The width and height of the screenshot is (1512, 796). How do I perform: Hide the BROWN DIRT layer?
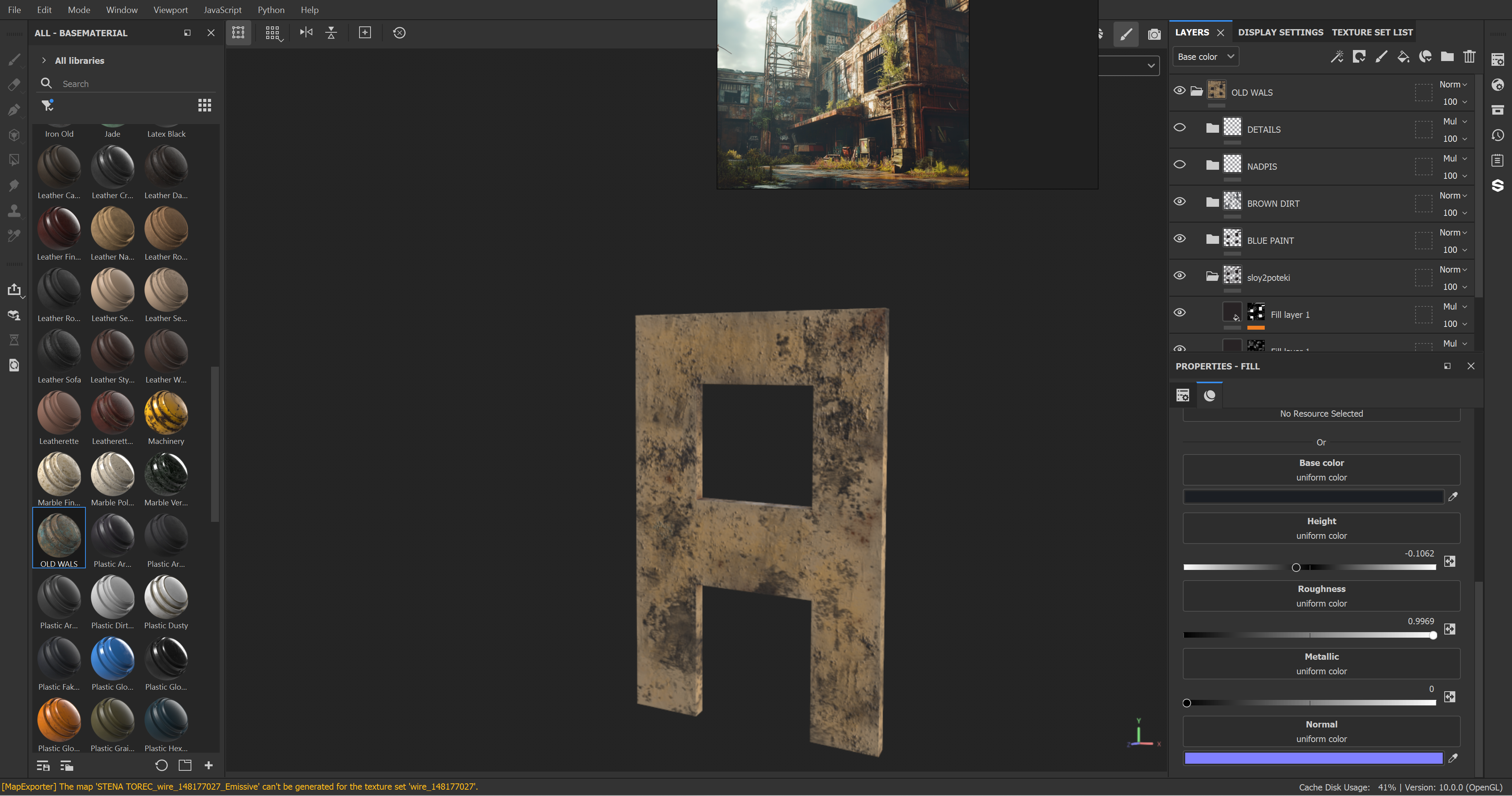(x=1179, y=202)
